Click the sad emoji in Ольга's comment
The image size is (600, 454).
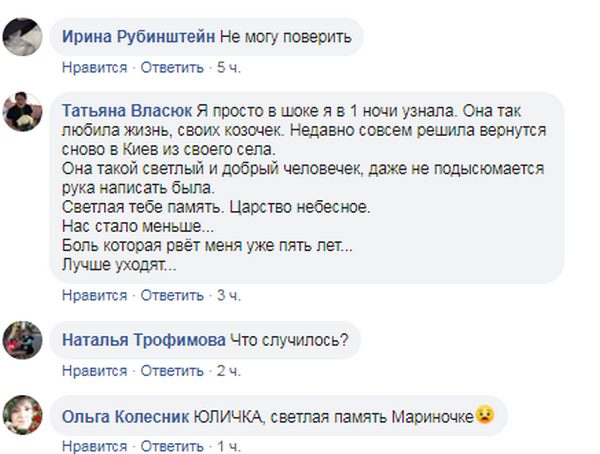[x=485, y=414]
